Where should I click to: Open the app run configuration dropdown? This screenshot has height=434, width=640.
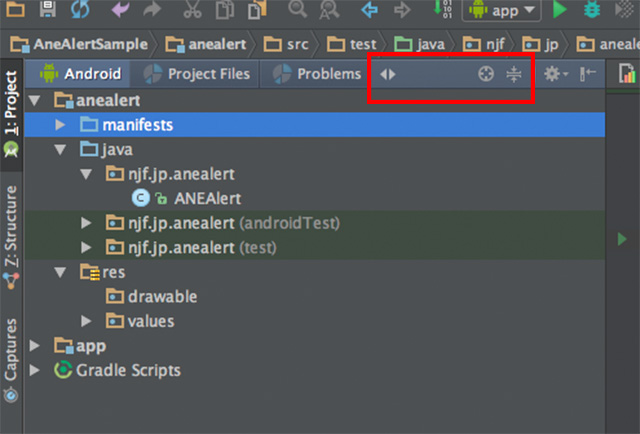coord(501,10)
